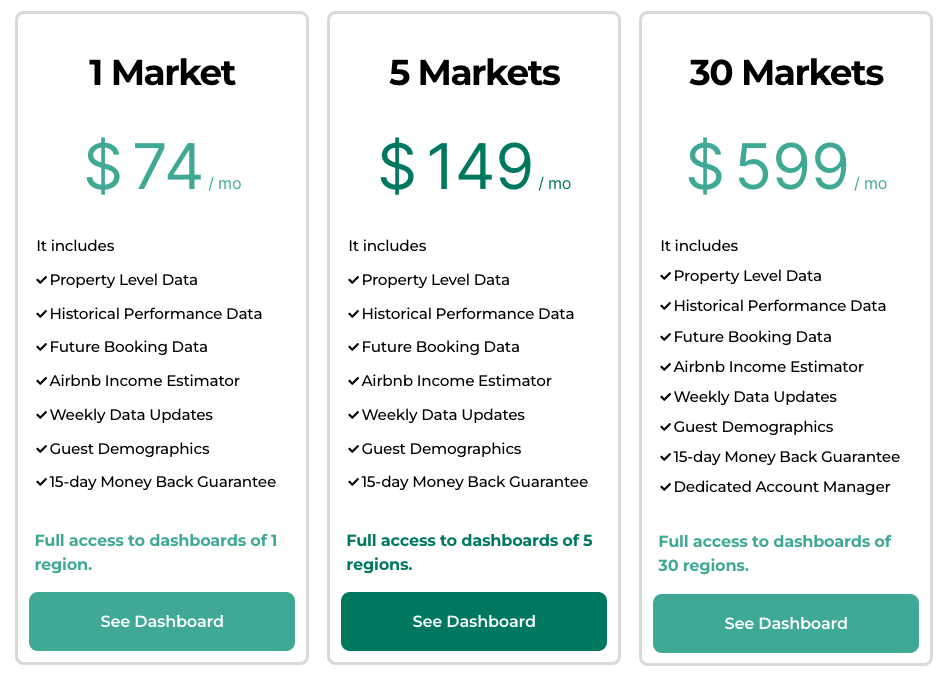Click 'Full access to dashboards of 1 region' text
The height and width of the screenshot is (679, 947).
(156, 552)
